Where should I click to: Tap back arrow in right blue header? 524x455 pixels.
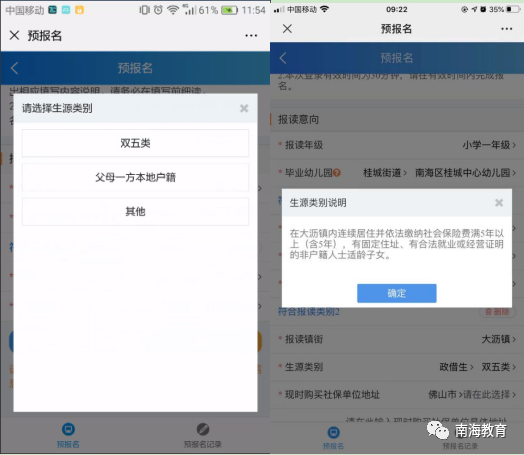pos(283,58)
